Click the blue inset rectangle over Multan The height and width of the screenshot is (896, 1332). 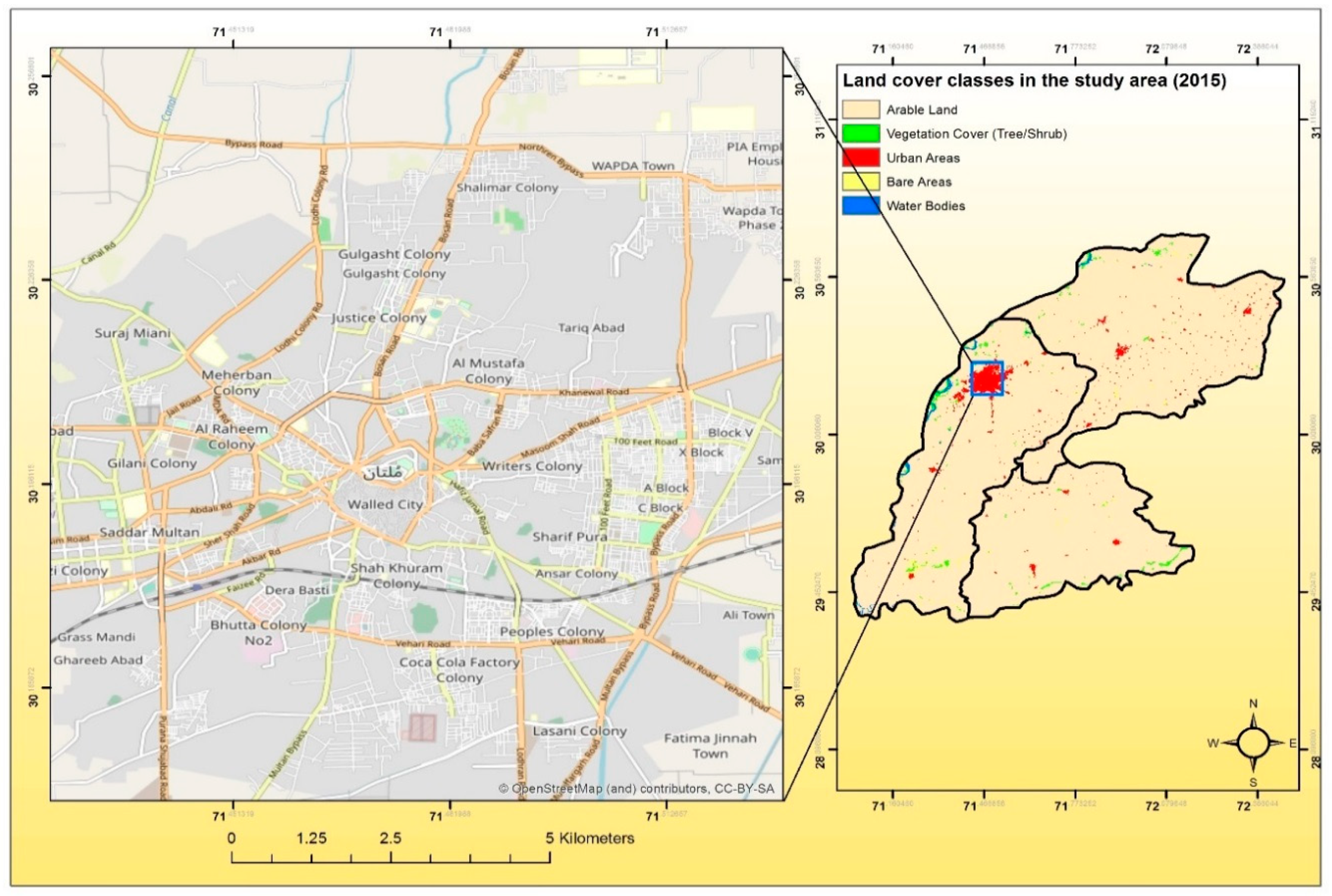pos(987,378)
